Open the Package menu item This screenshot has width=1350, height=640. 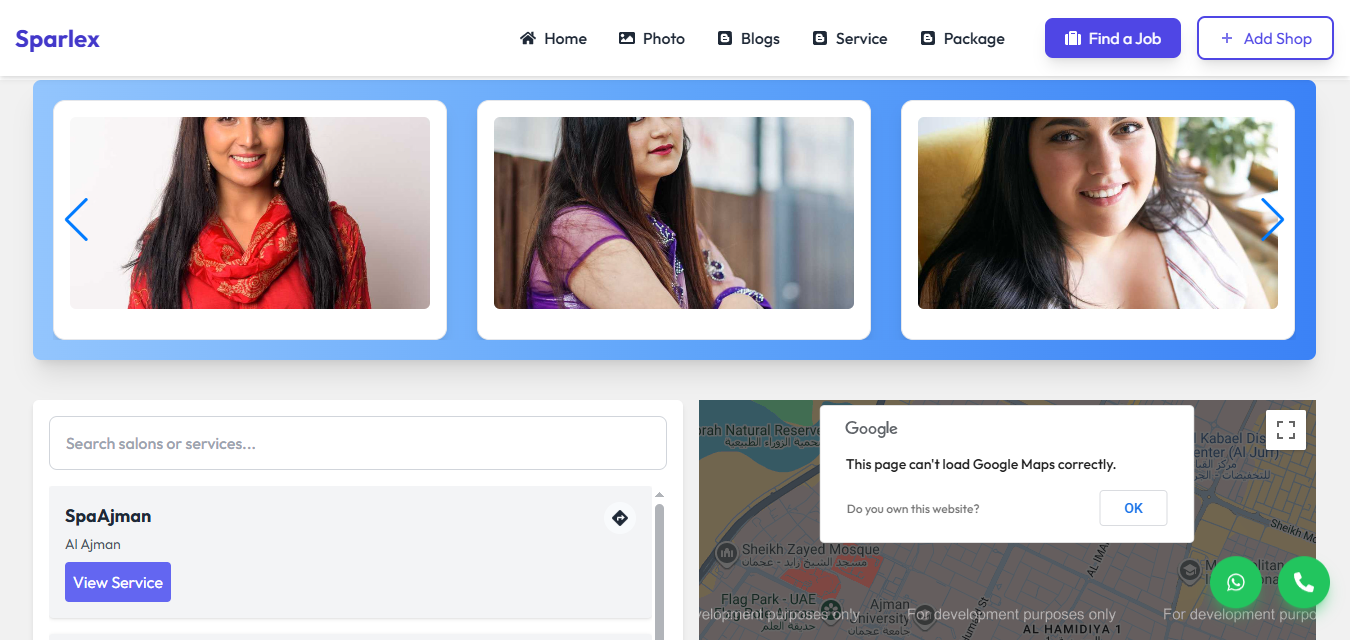(962, 39)
